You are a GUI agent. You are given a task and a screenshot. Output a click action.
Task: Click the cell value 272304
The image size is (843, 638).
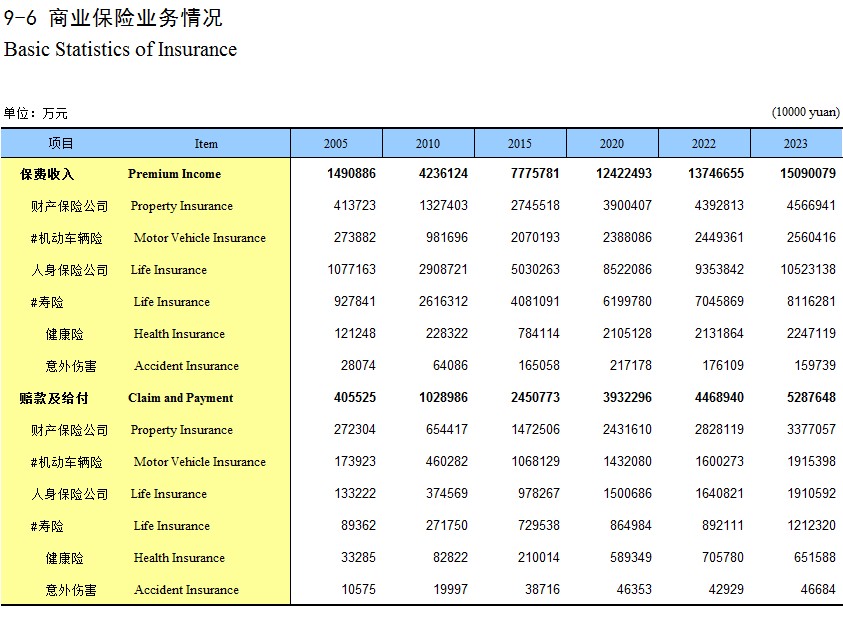pos(354,429)
